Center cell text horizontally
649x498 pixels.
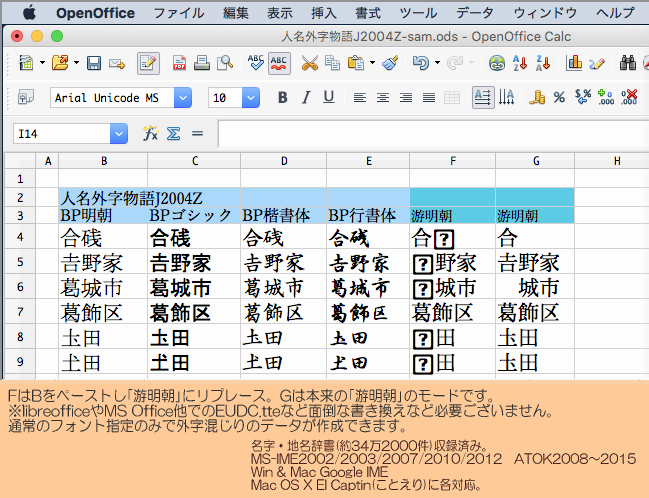tap(383, 98)
